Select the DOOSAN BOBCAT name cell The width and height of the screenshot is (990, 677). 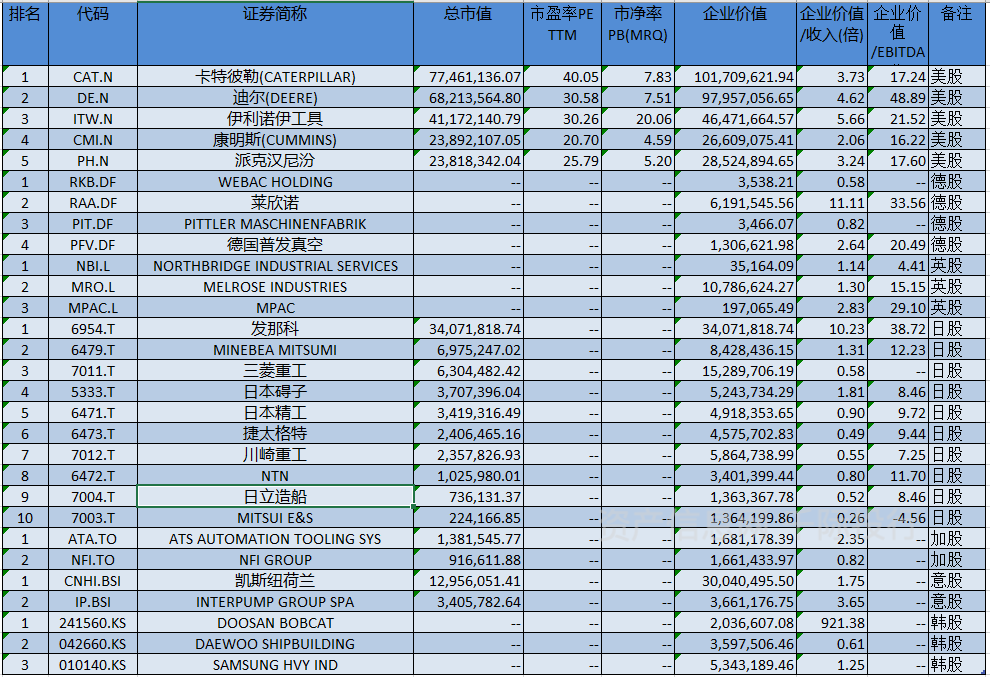point(275,623)
